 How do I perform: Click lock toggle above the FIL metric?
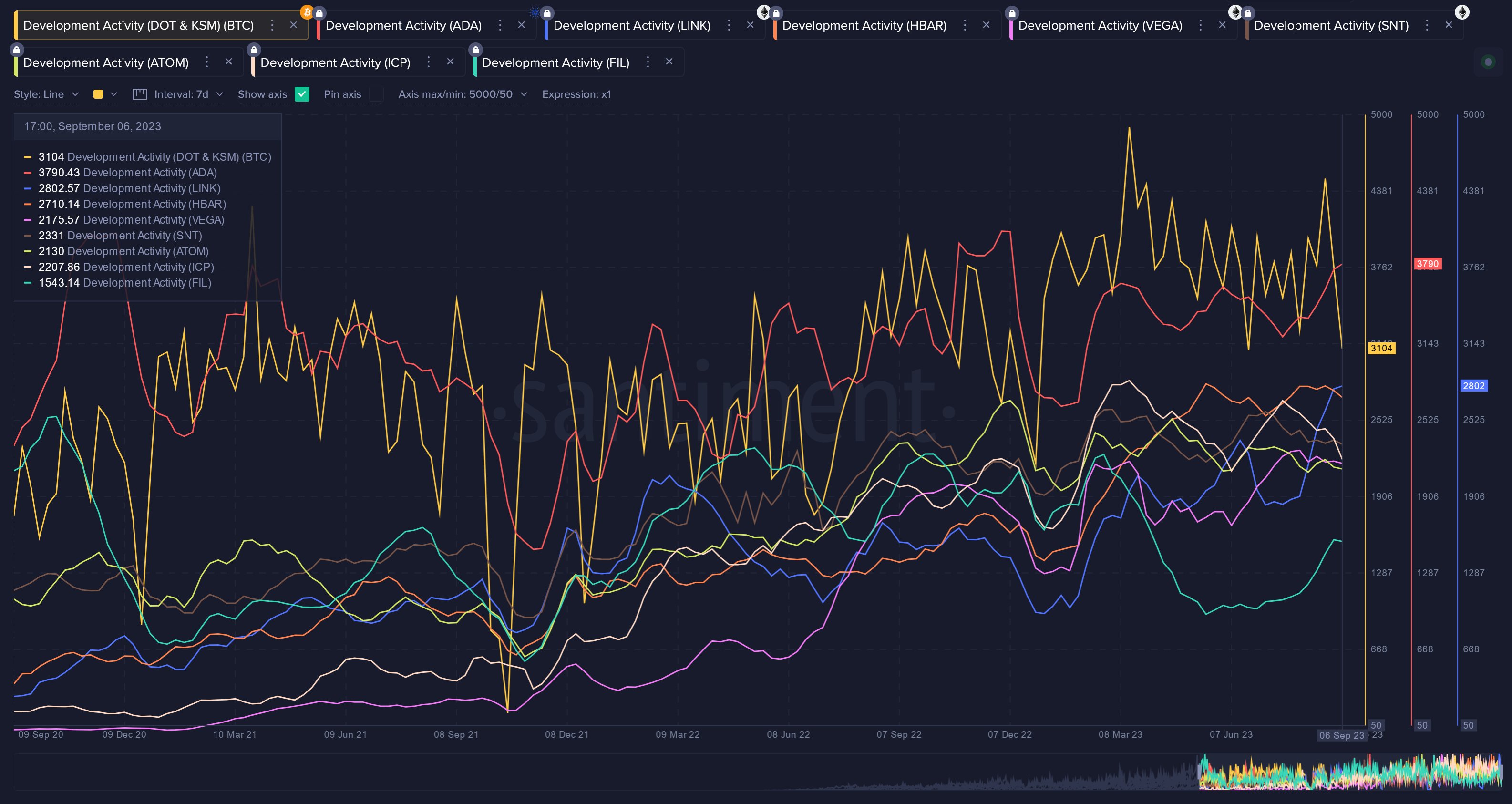(x=476, y=50)
